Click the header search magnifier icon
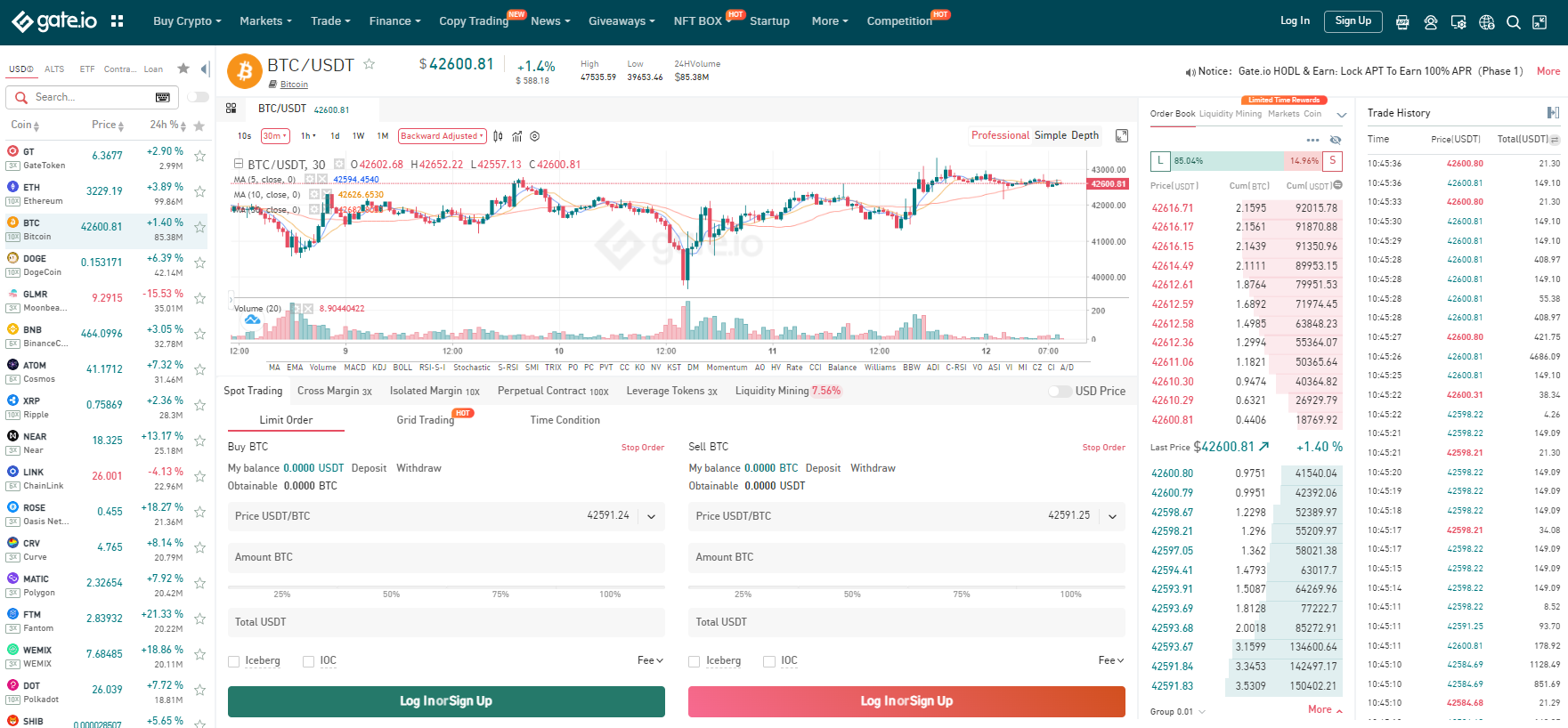Image resolution: width=1568 pixels, height=728 pixels. click(1514, 22)
